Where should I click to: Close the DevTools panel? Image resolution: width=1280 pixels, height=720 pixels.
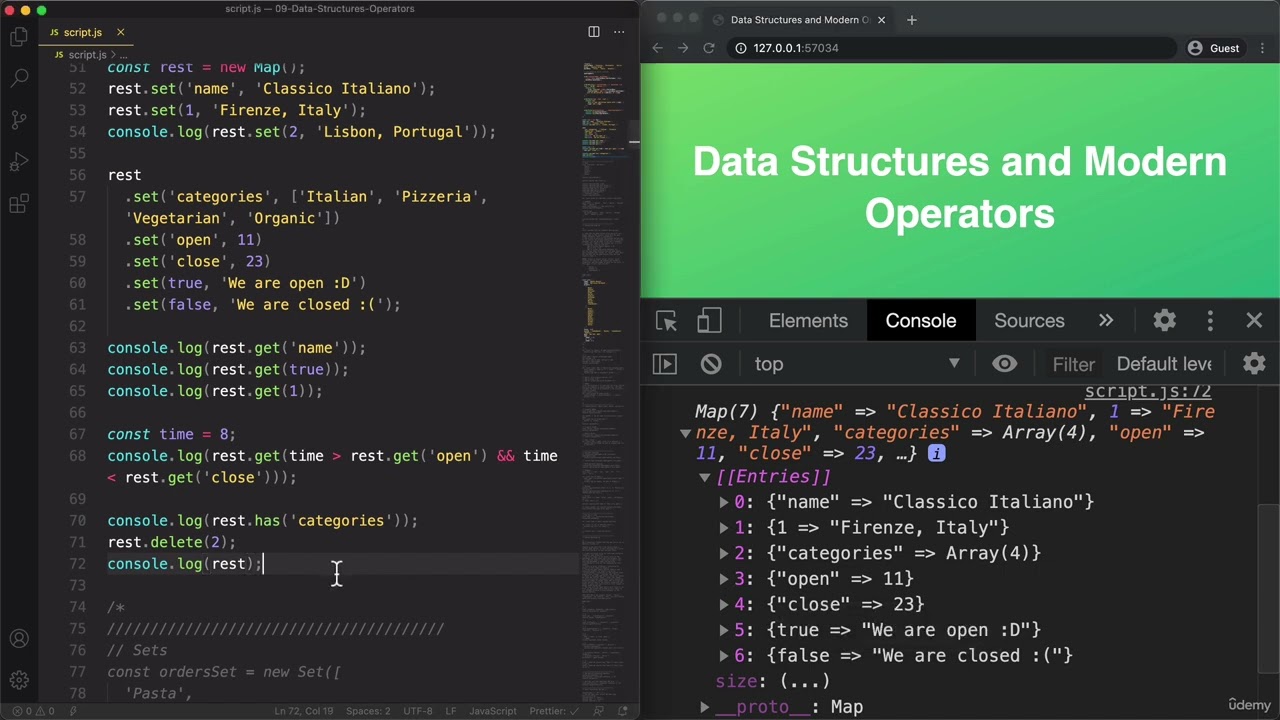tap(1254, 321)
